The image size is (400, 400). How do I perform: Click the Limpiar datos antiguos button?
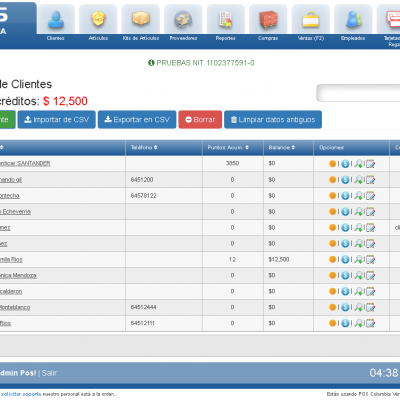click(x=273, y=119)
